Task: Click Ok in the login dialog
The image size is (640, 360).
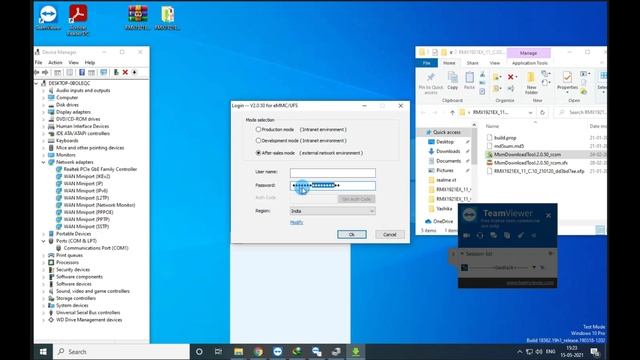Action: (x=352, y=234)
